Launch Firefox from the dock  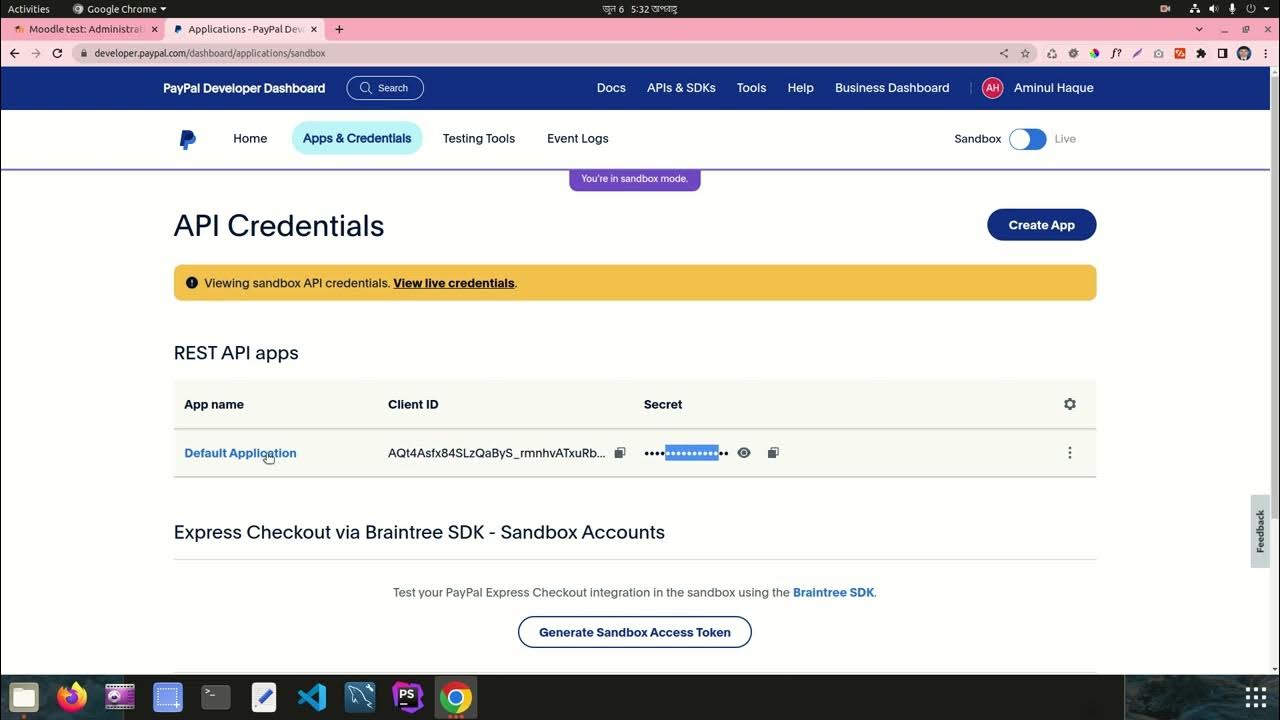point(72,697)
